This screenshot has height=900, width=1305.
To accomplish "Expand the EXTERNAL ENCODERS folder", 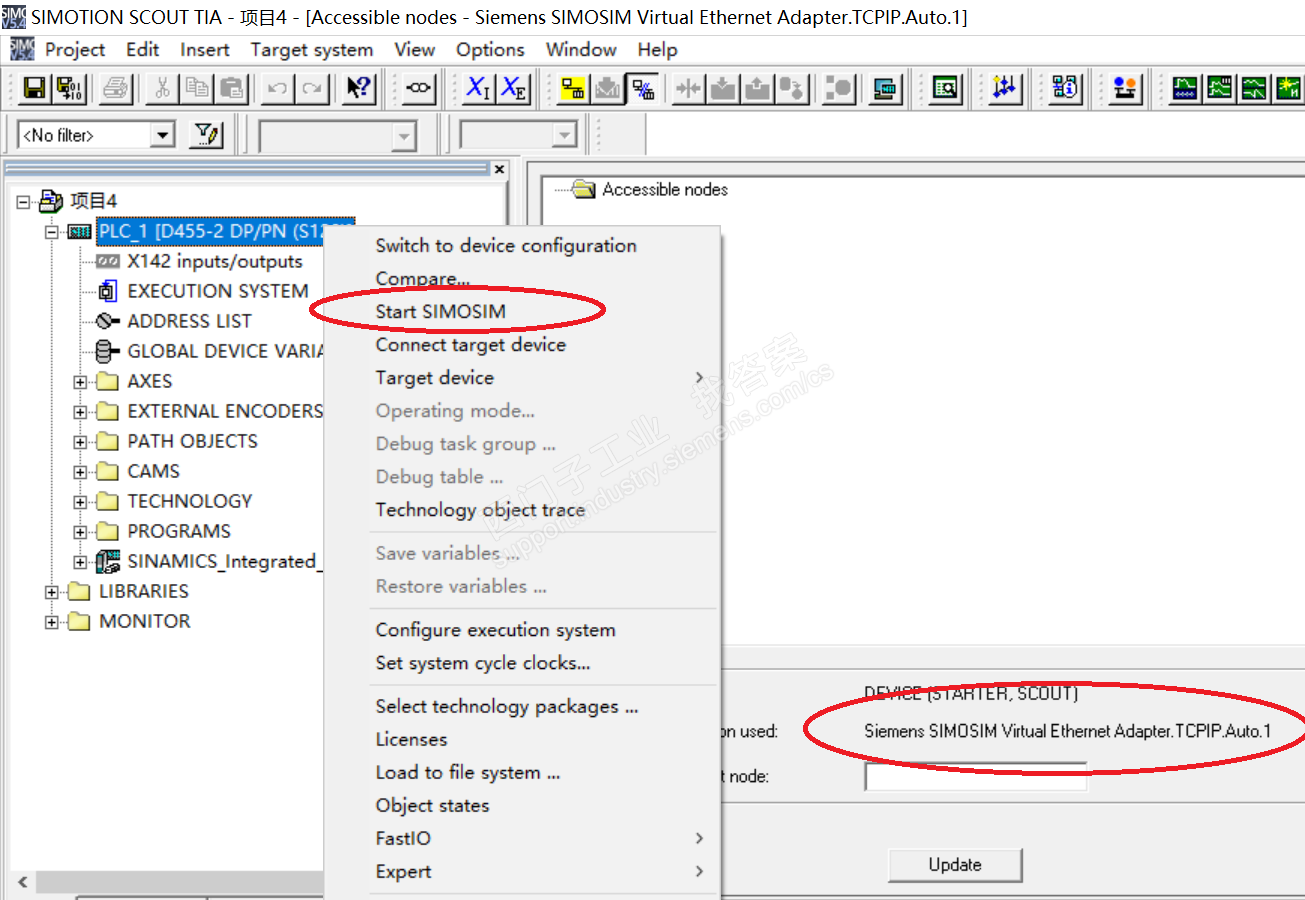I will pyautogui.click(x=80, y=411).
